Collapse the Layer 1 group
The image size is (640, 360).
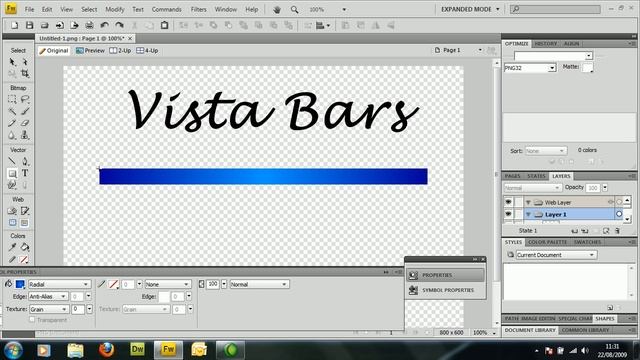point(528,214)
